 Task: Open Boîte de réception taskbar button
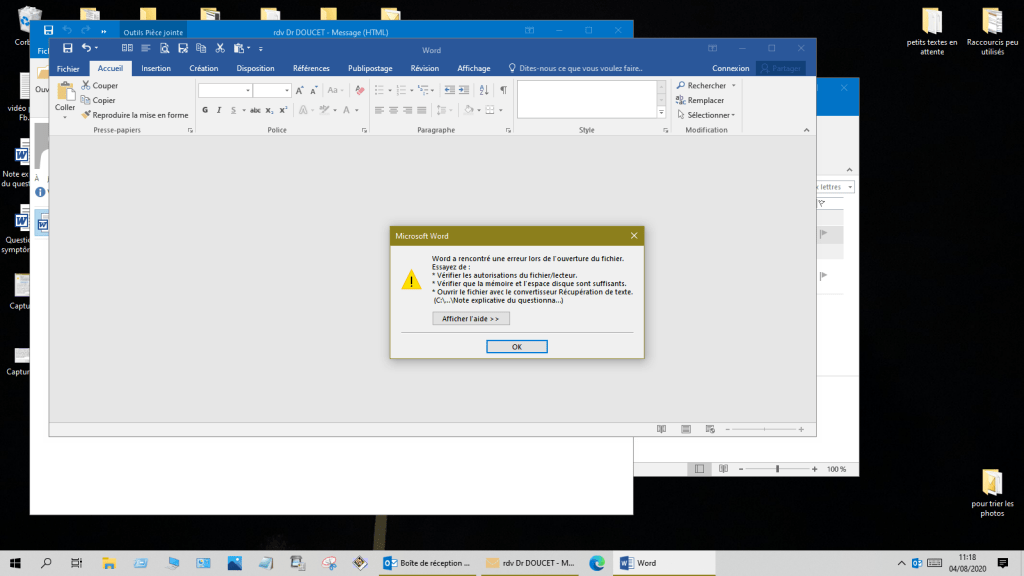[x=429, y=563]
